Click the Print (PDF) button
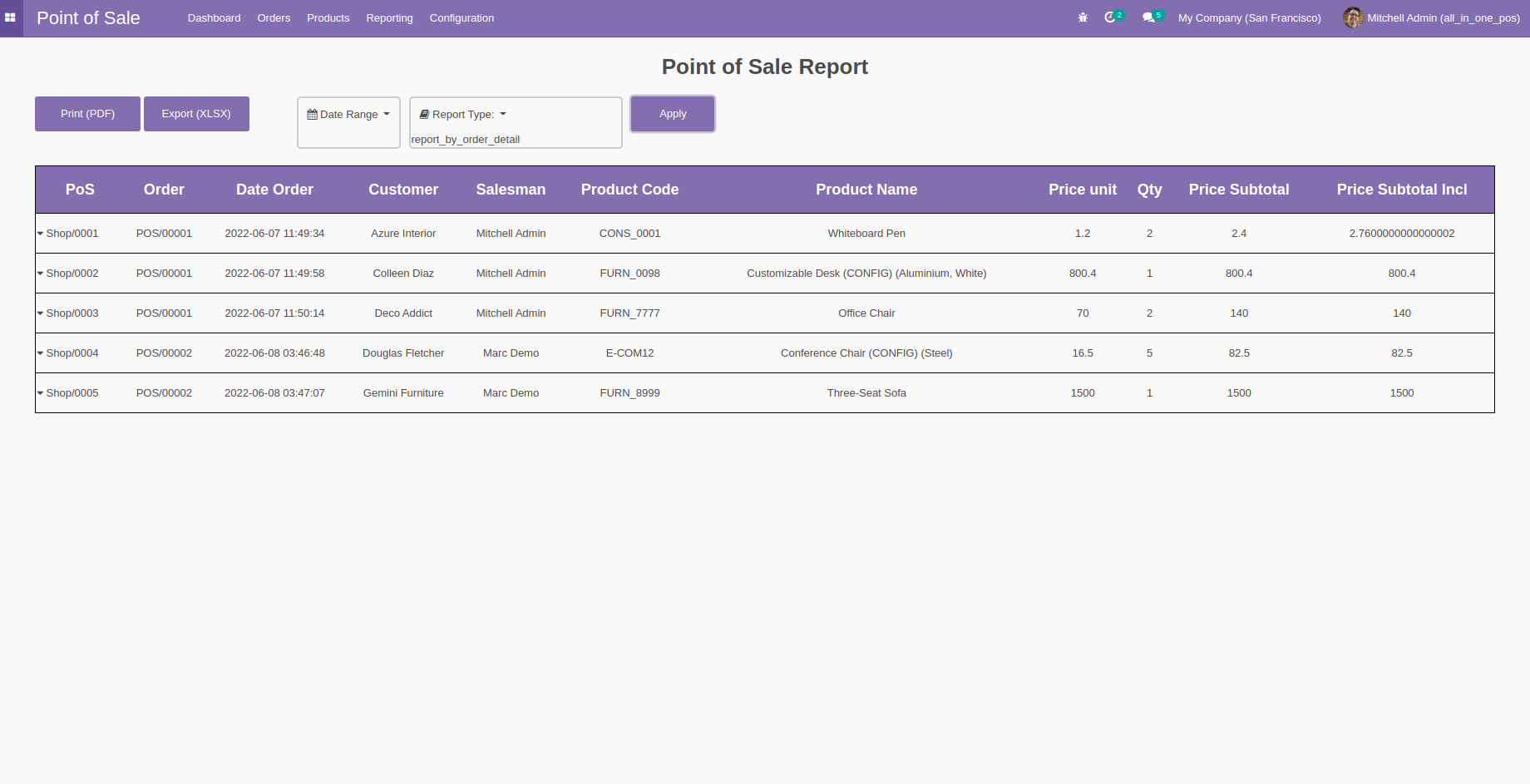This screenshot has width=1530, height=784. click(x=87, y=114)
